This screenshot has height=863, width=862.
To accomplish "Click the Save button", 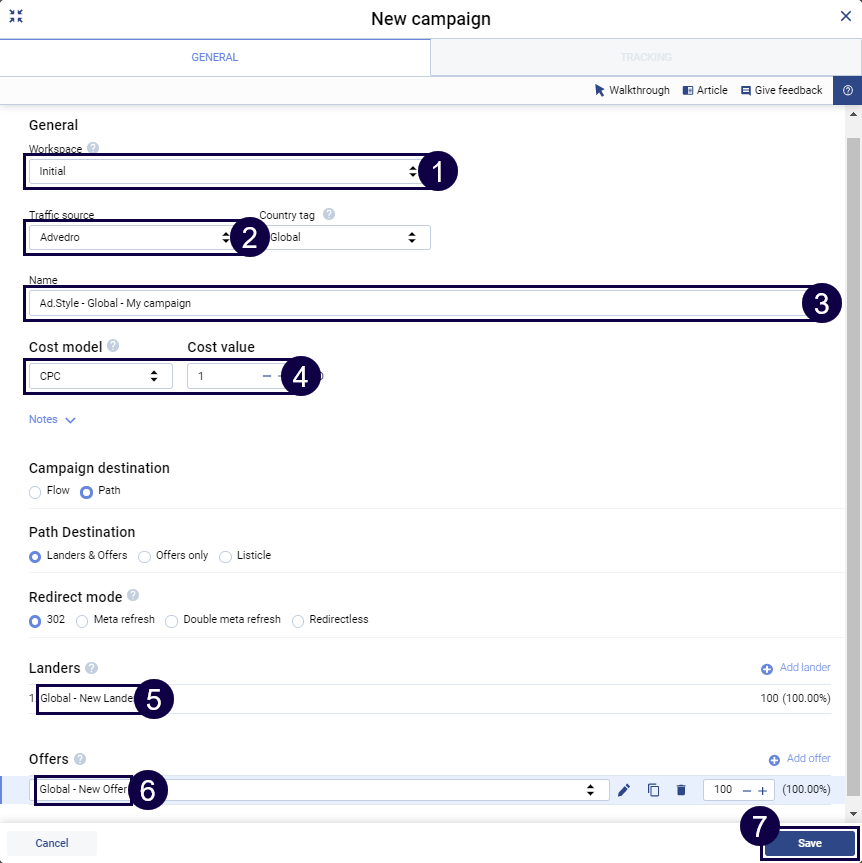I will (x=809, y=843).
